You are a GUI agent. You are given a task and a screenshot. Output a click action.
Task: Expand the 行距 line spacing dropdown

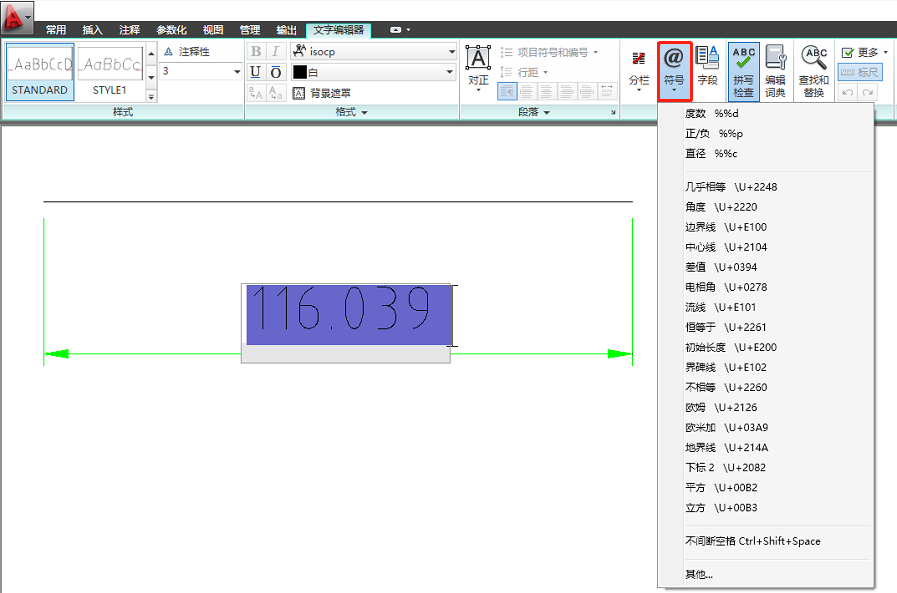click(524, 72)
